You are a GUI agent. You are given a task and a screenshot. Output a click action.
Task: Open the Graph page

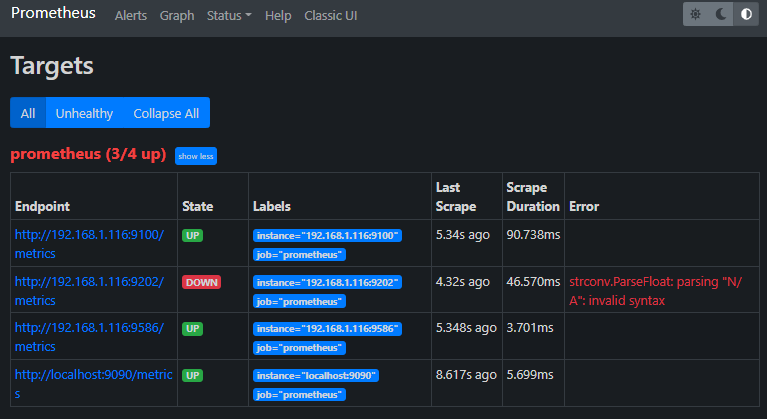click(x=177, y=16)
